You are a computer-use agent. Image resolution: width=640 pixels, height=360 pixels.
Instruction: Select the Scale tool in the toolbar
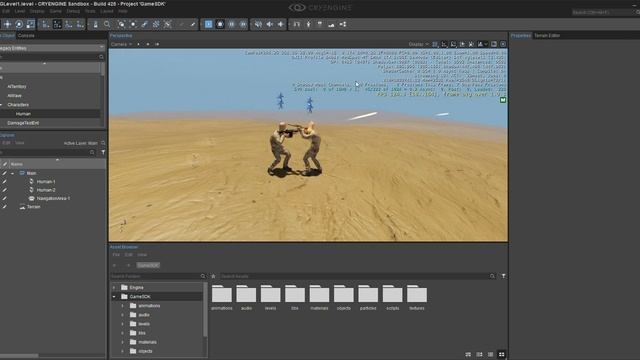pos(31,24)
